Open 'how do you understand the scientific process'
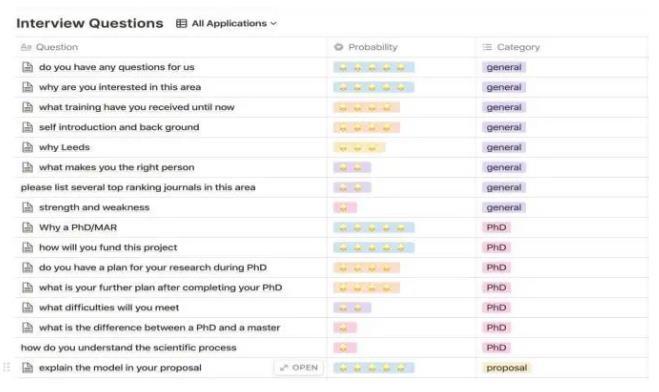The height and width of the screenshot is (392, 659). point(129,348)
